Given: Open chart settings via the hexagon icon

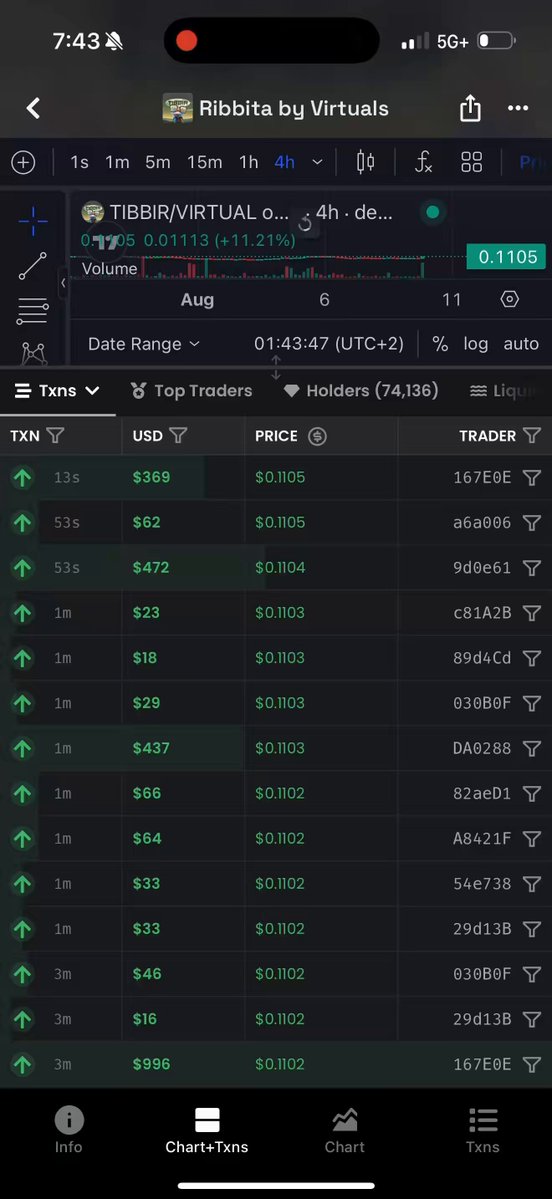Looking at the screenshot, I should (510, 299).
